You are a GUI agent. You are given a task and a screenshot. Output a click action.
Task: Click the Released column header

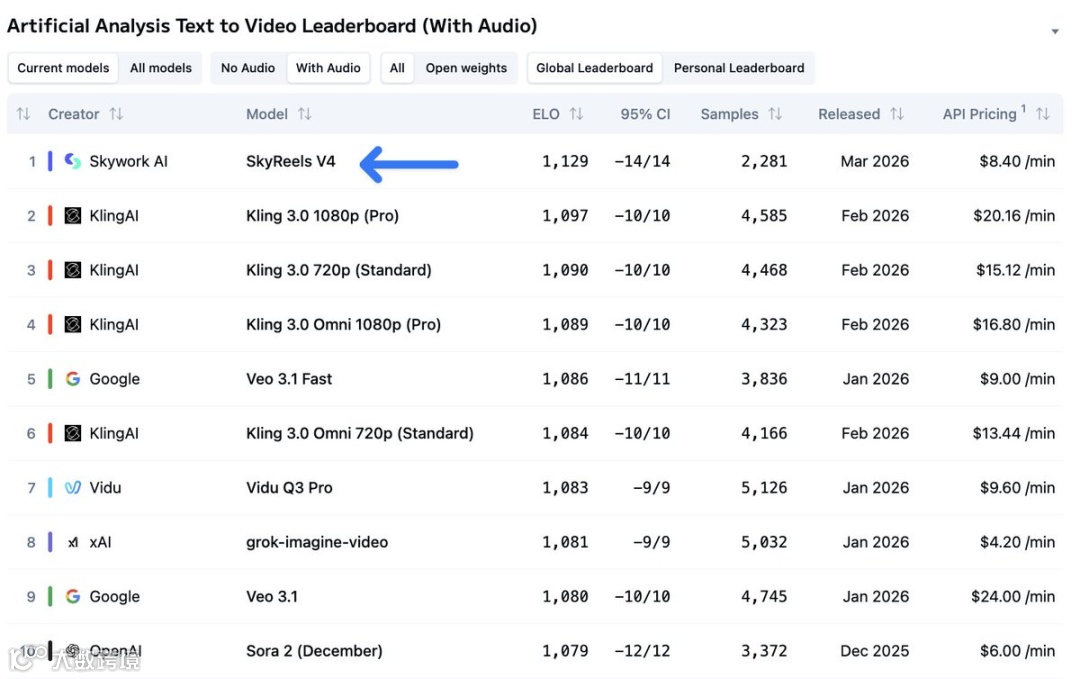pyautogui.click(x=849, y=114)
